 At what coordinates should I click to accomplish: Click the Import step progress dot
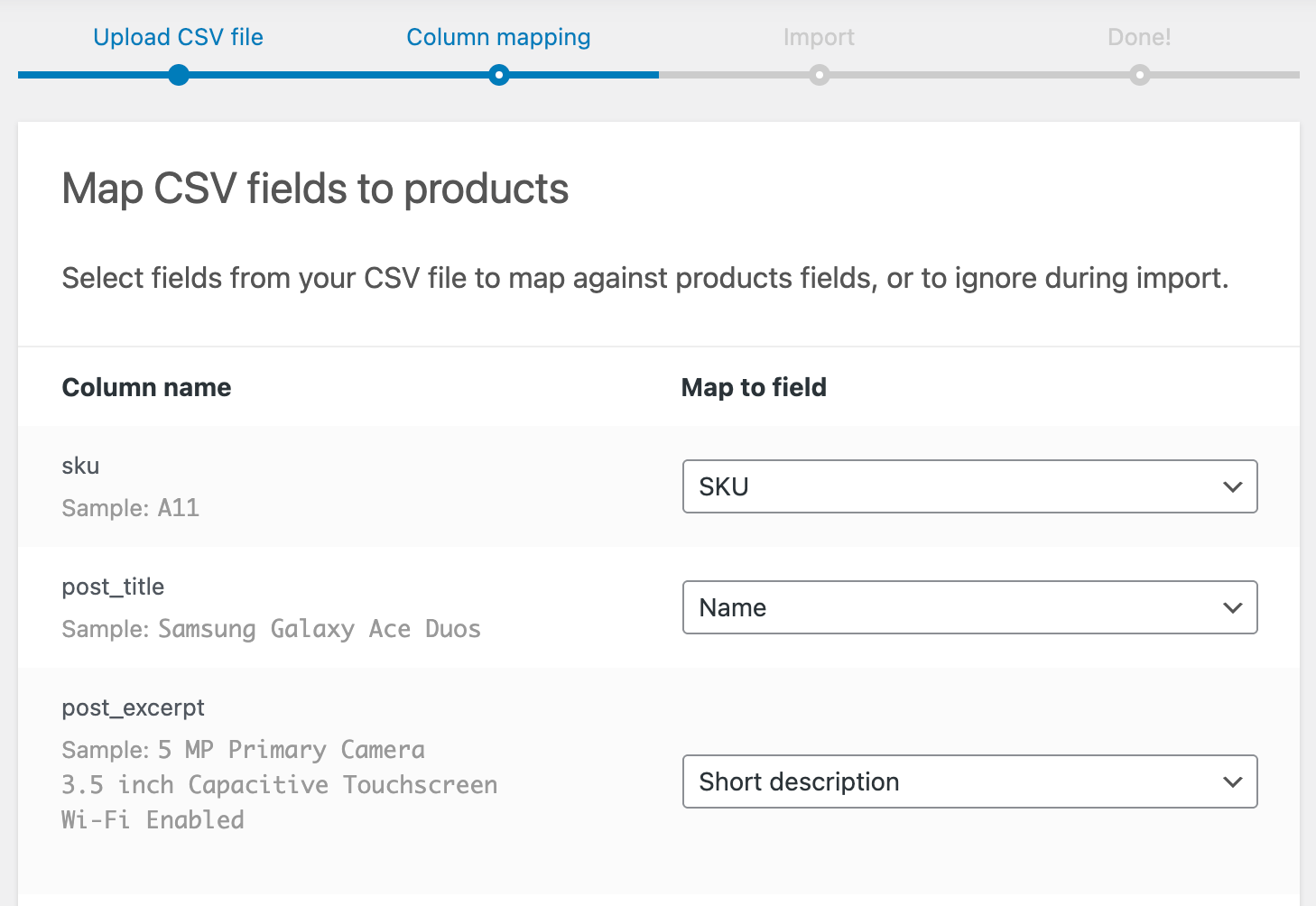819,75
